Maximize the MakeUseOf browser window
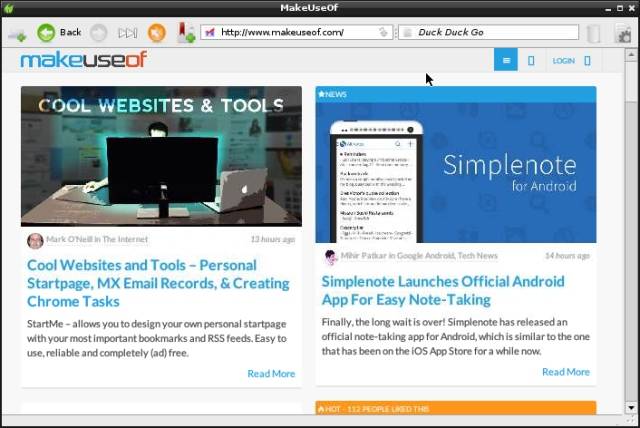This screenshot has width=640, height=428. point(620,8)
